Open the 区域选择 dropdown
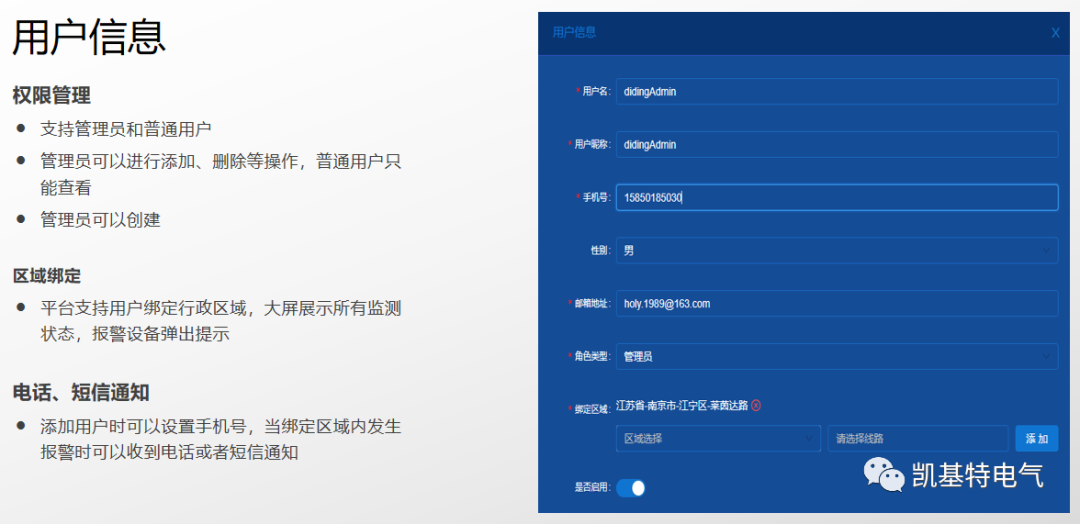 pos(718,438)
